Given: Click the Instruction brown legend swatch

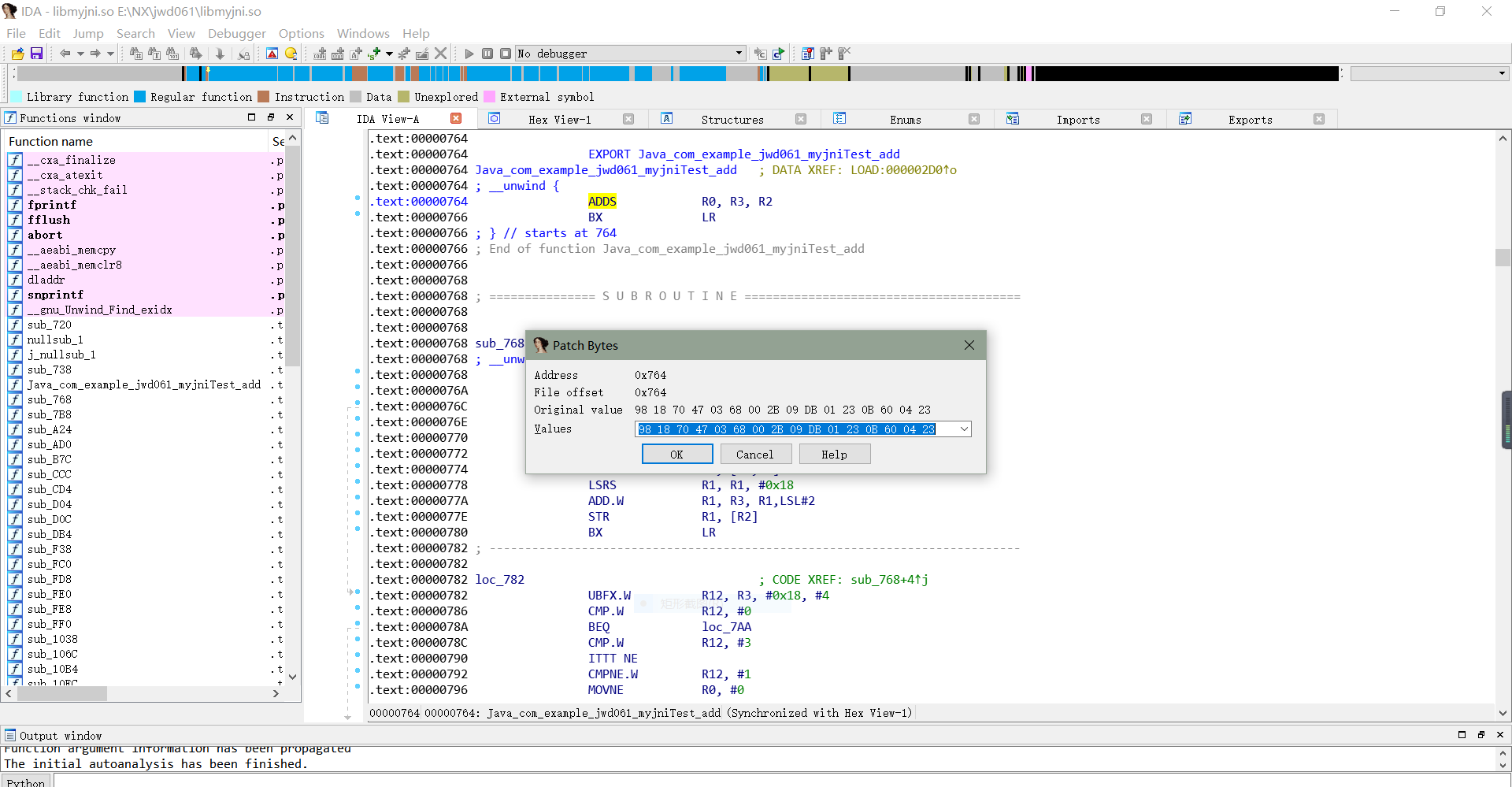Looking at the screenshot, I should click(x=264, y=97).
